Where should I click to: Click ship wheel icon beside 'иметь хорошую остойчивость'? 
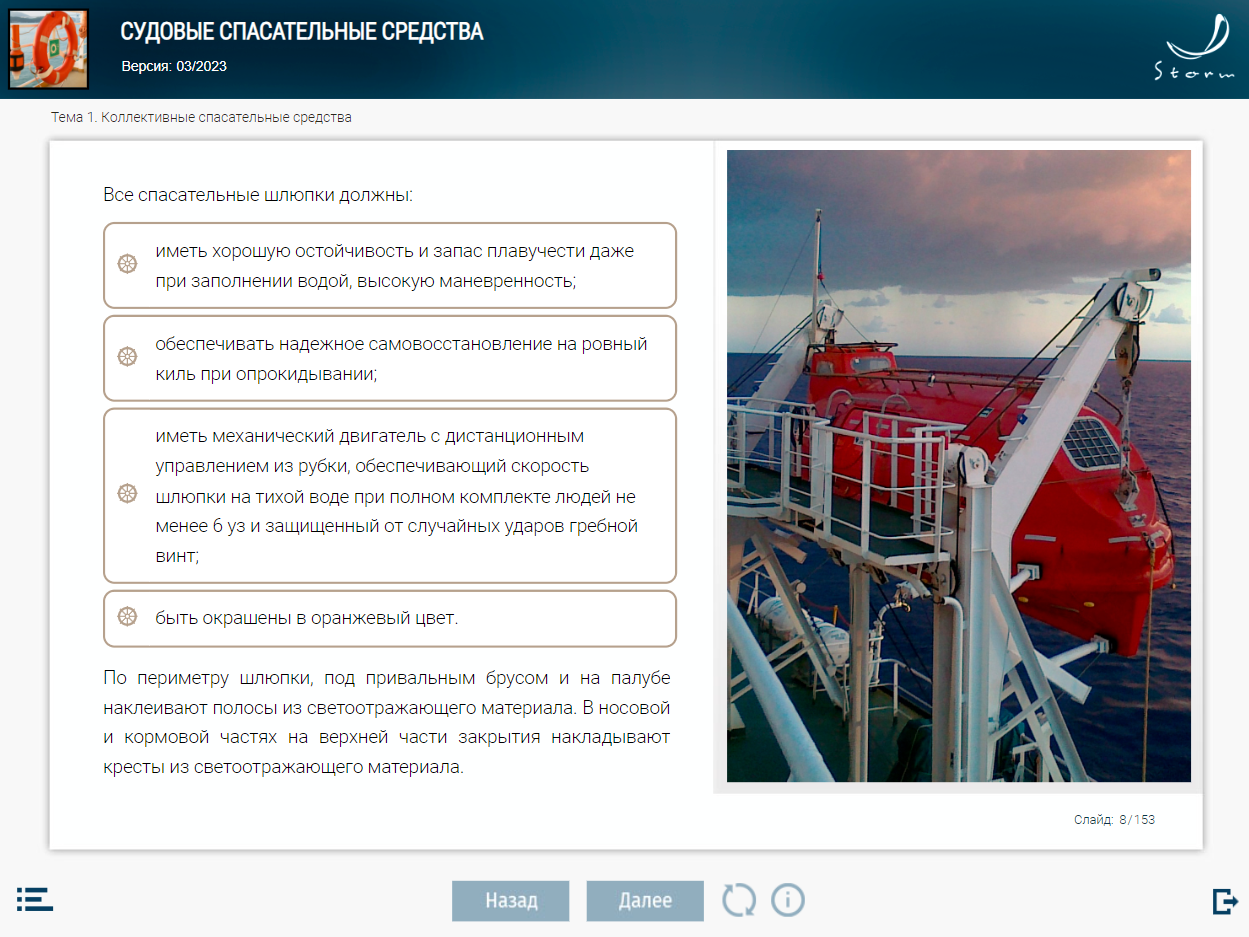tap(127, 265)
